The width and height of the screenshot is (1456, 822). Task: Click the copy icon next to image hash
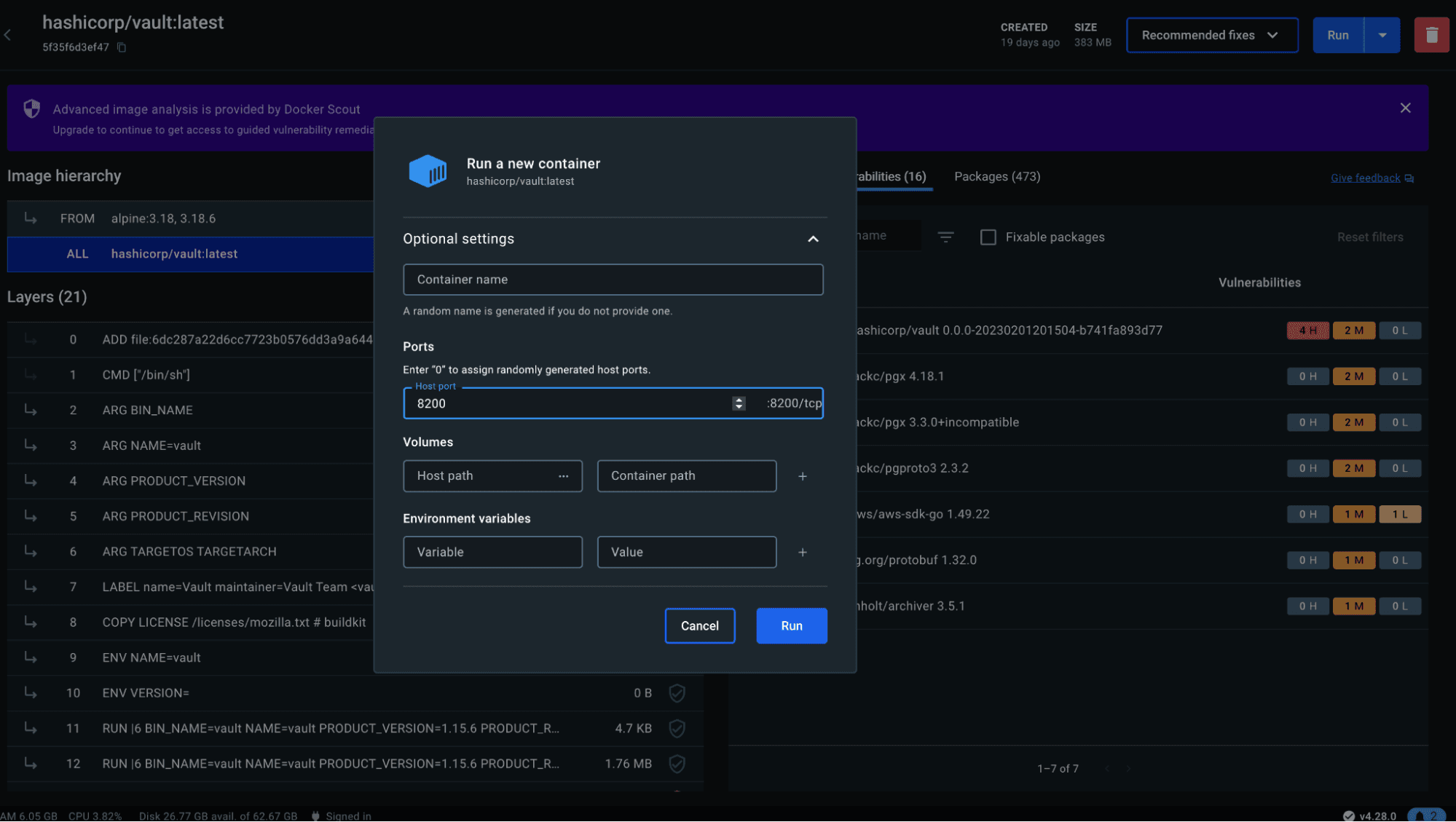[x=122, y=46]
